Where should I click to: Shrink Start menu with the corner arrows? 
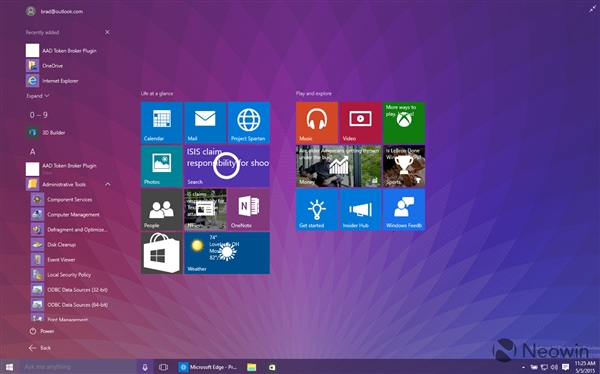coord(592,9)
